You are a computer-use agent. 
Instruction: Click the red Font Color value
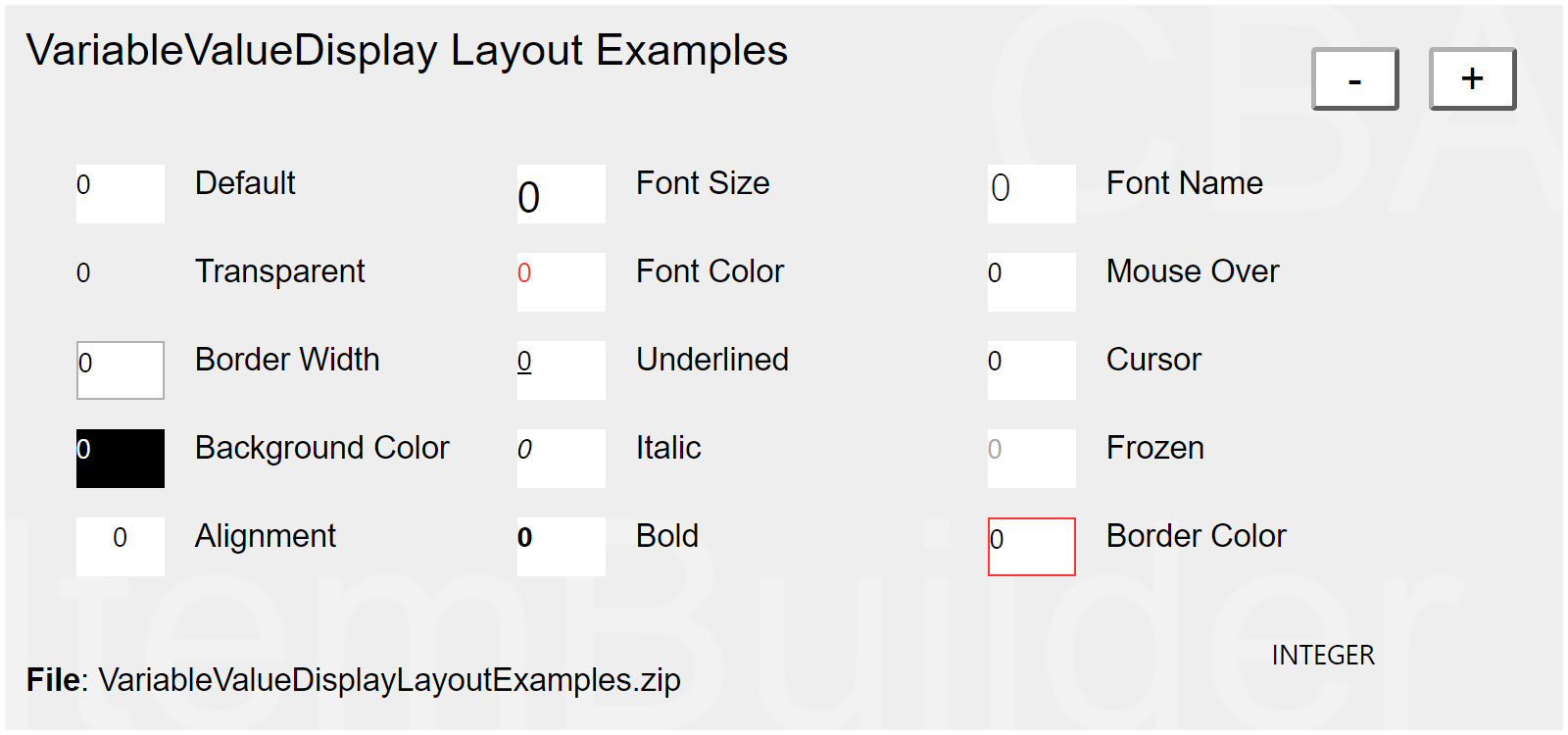point(561,281)
